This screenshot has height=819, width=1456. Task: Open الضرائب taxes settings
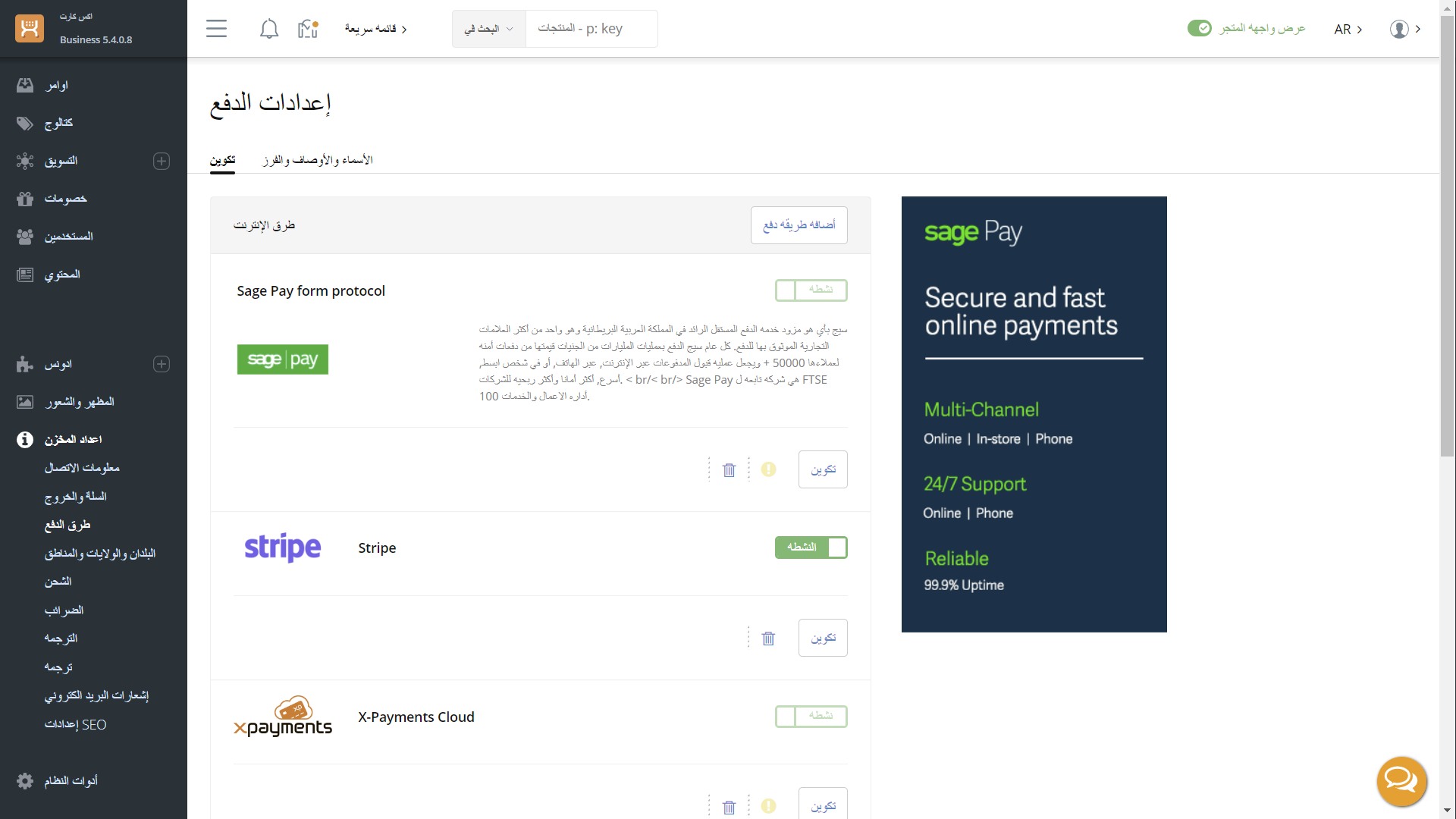[x=64, y=610]
